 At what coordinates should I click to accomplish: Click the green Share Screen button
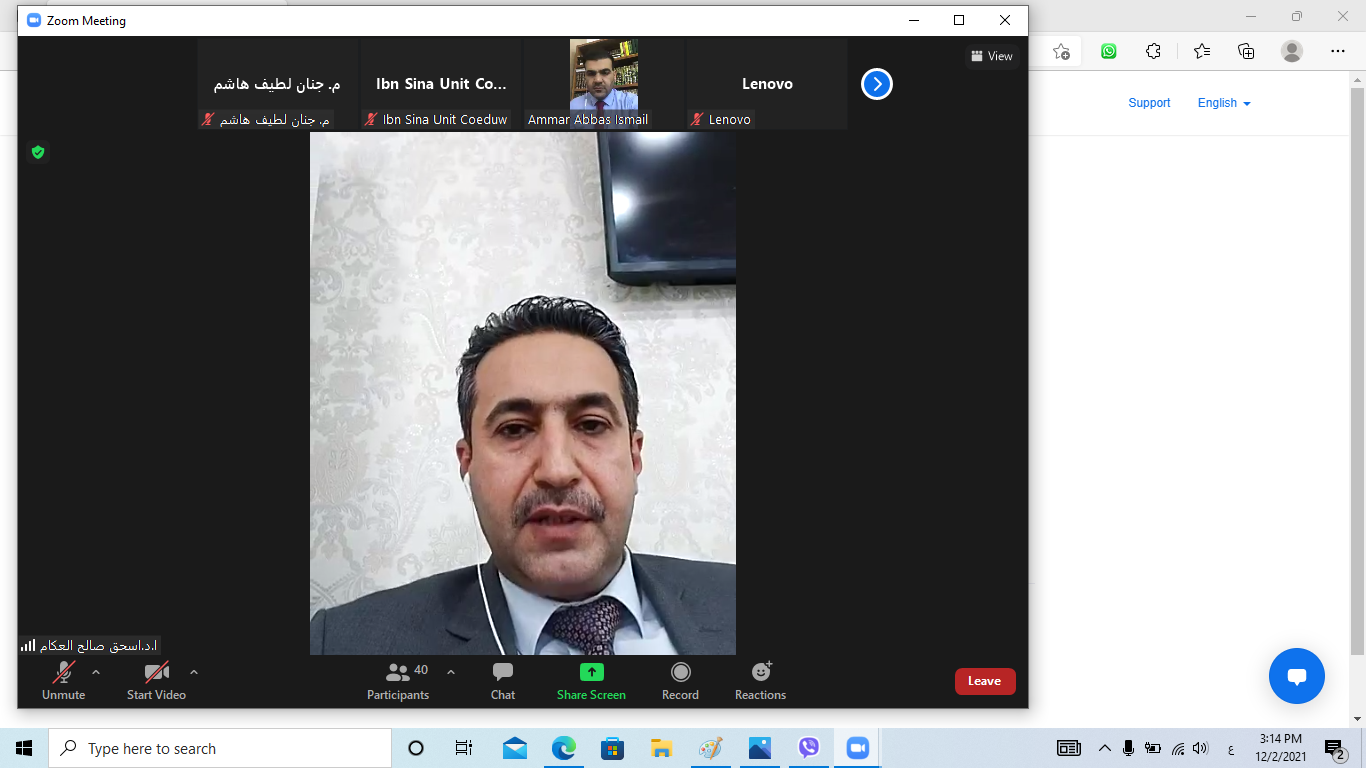[591, 681]
